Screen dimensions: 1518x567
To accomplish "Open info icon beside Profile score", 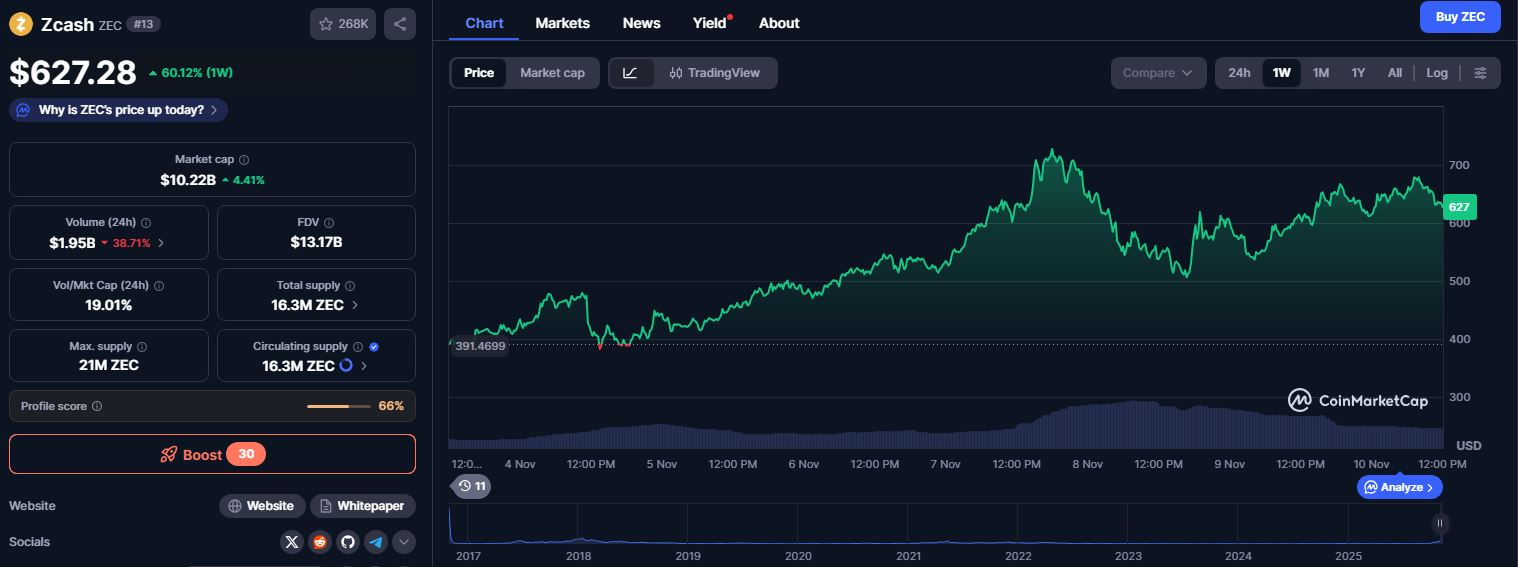I will [97, 406].
